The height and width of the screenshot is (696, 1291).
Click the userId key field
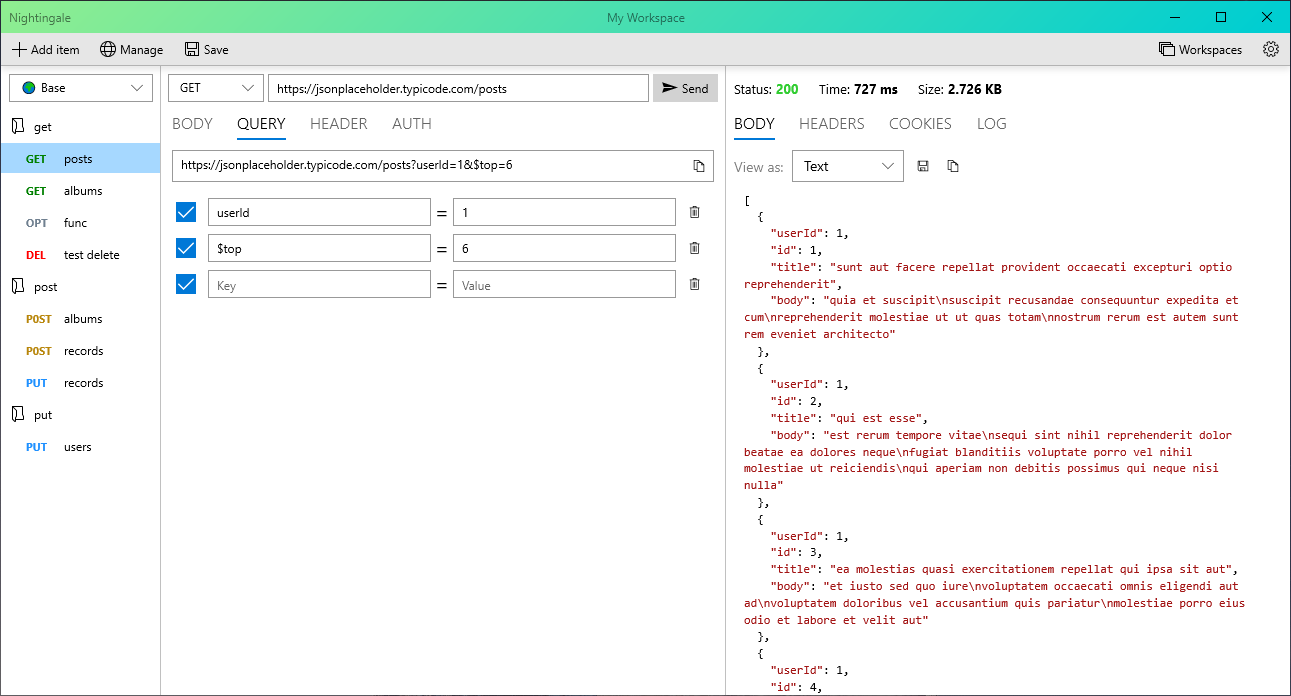(319, 212)
